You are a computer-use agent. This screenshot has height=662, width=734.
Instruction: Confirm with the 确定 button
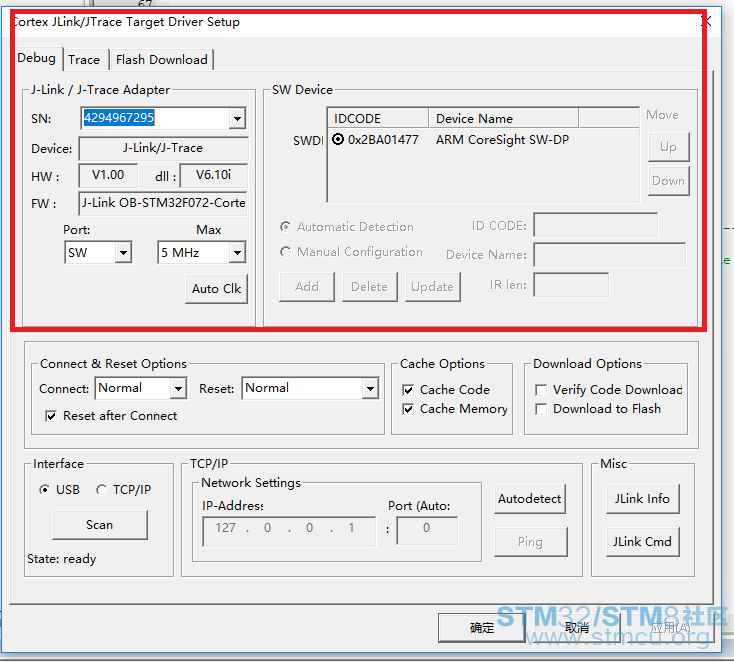point(482,628)
